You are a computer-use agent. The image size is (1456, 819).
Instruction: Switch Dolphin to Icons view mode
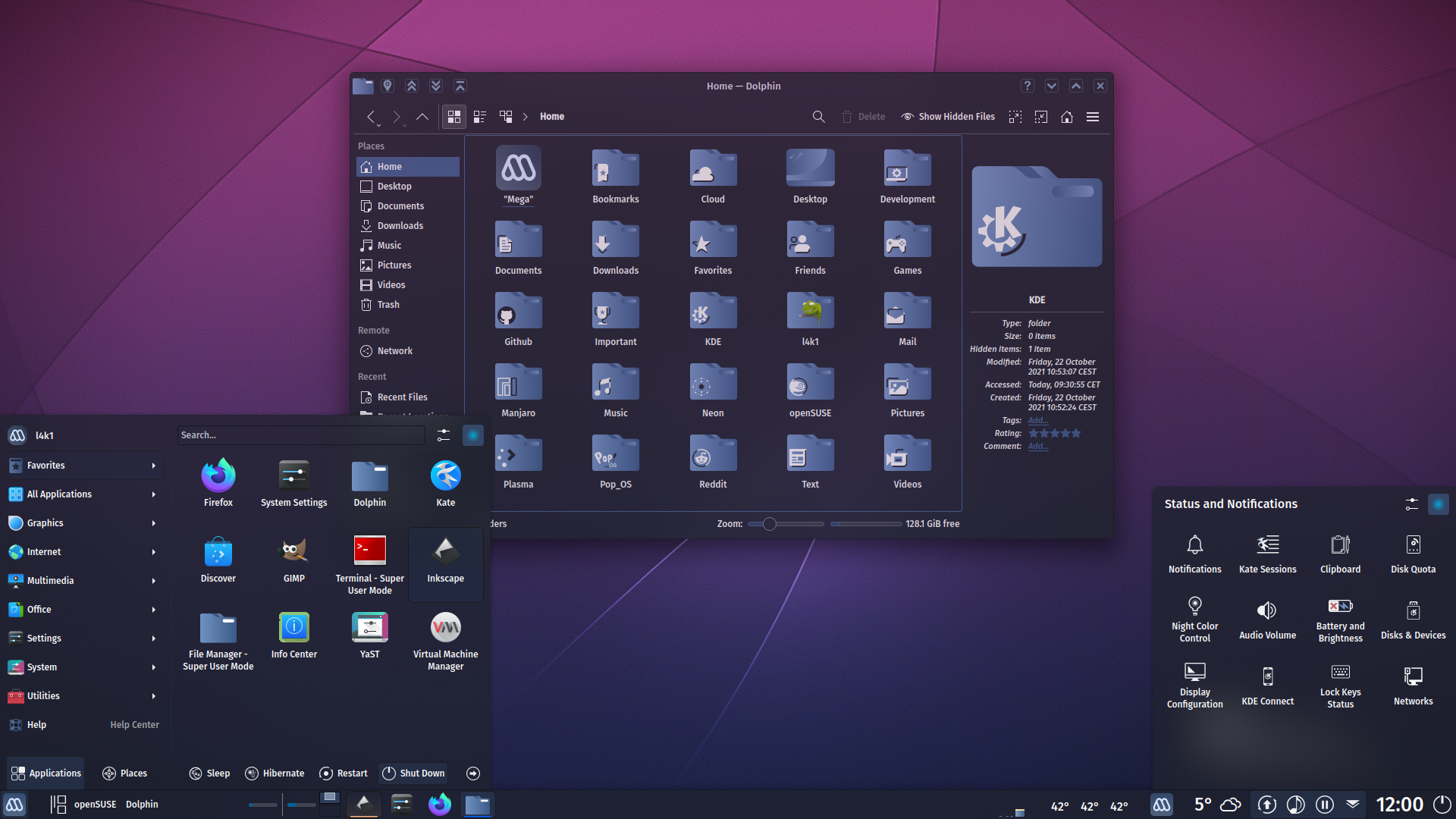tap(454, 117)
